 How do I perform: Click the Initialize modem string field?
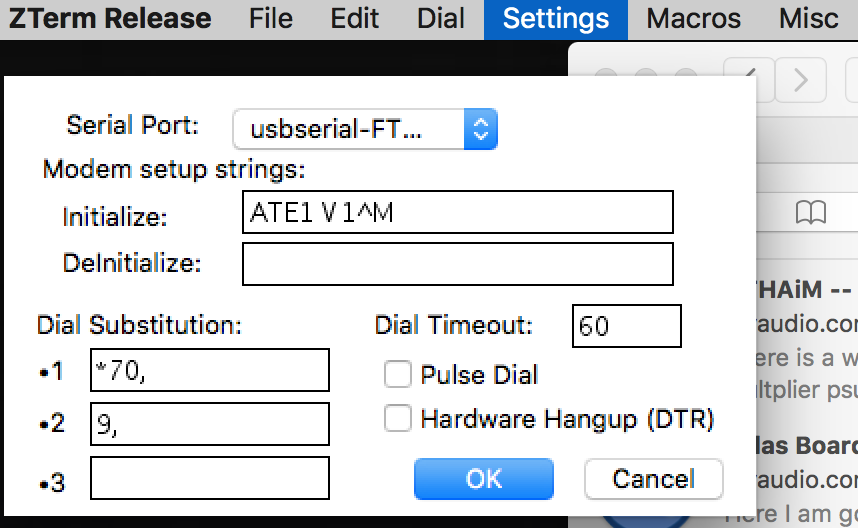point(457,212)
